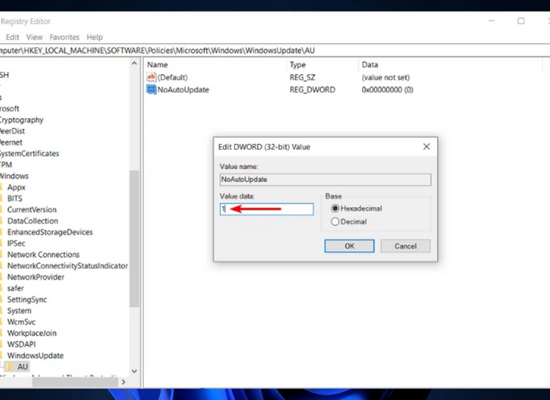
Task: Click the tree horizontal scrollbar thumb
Action: (75, 382)
